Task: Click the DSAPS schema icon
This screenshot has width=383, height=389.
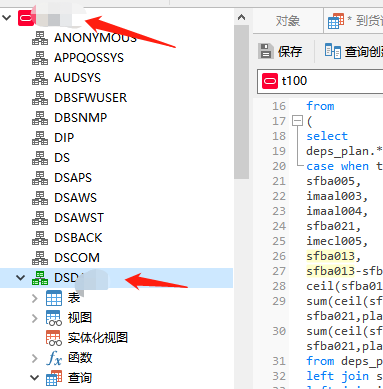Action: 40,178
